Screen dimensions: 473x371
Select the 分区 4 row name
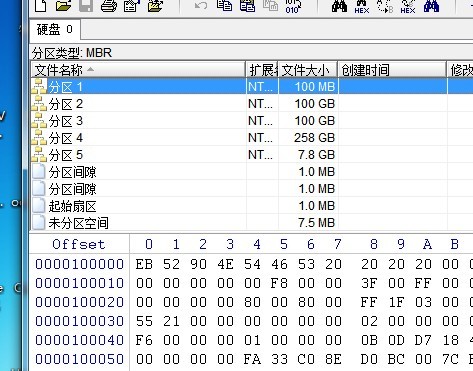point(66,138)
